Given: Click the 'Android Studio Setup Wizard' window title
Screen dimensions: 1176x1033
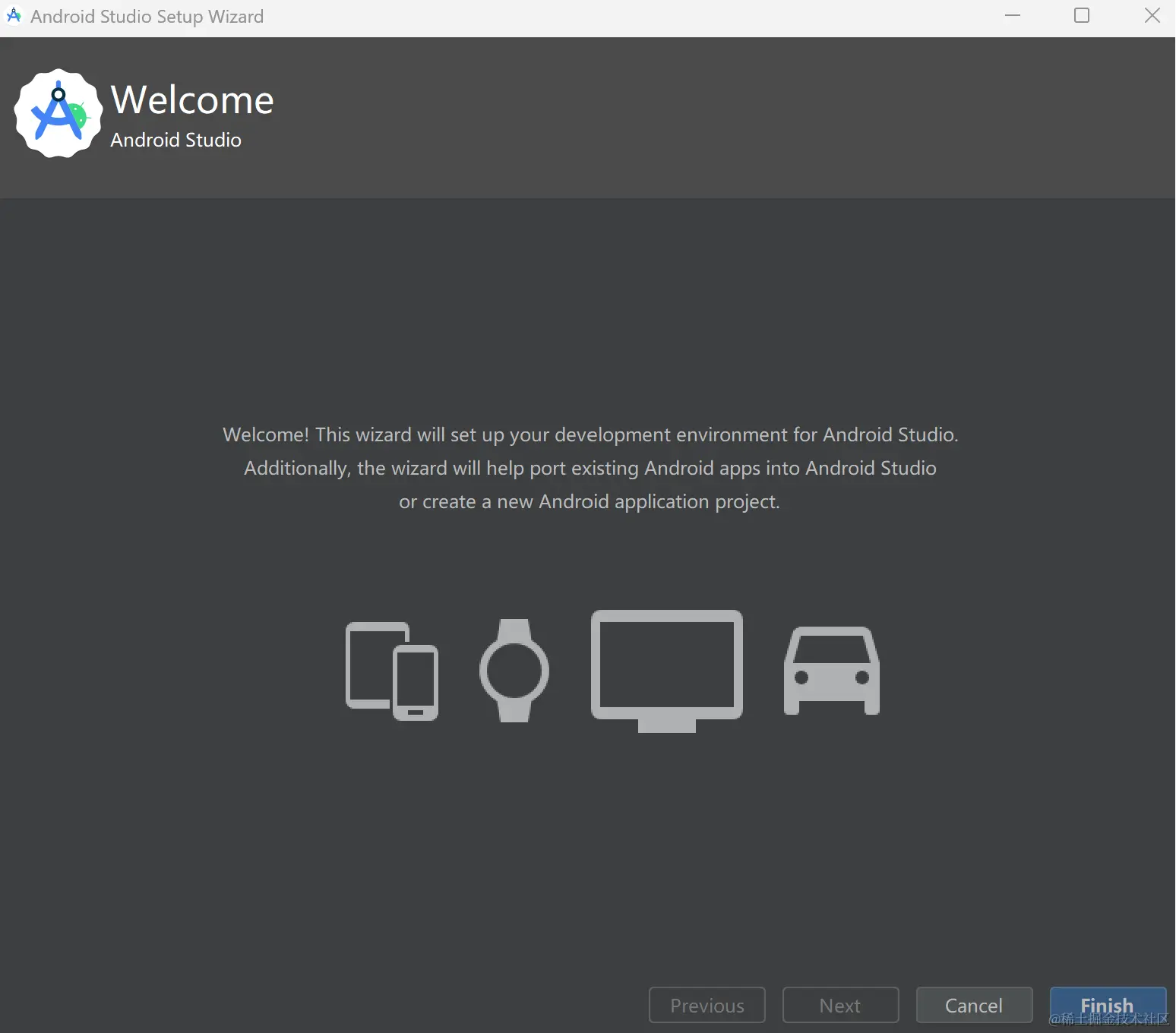Looking at the screenshot, I should pyautogui.click(x=147, y=17).
